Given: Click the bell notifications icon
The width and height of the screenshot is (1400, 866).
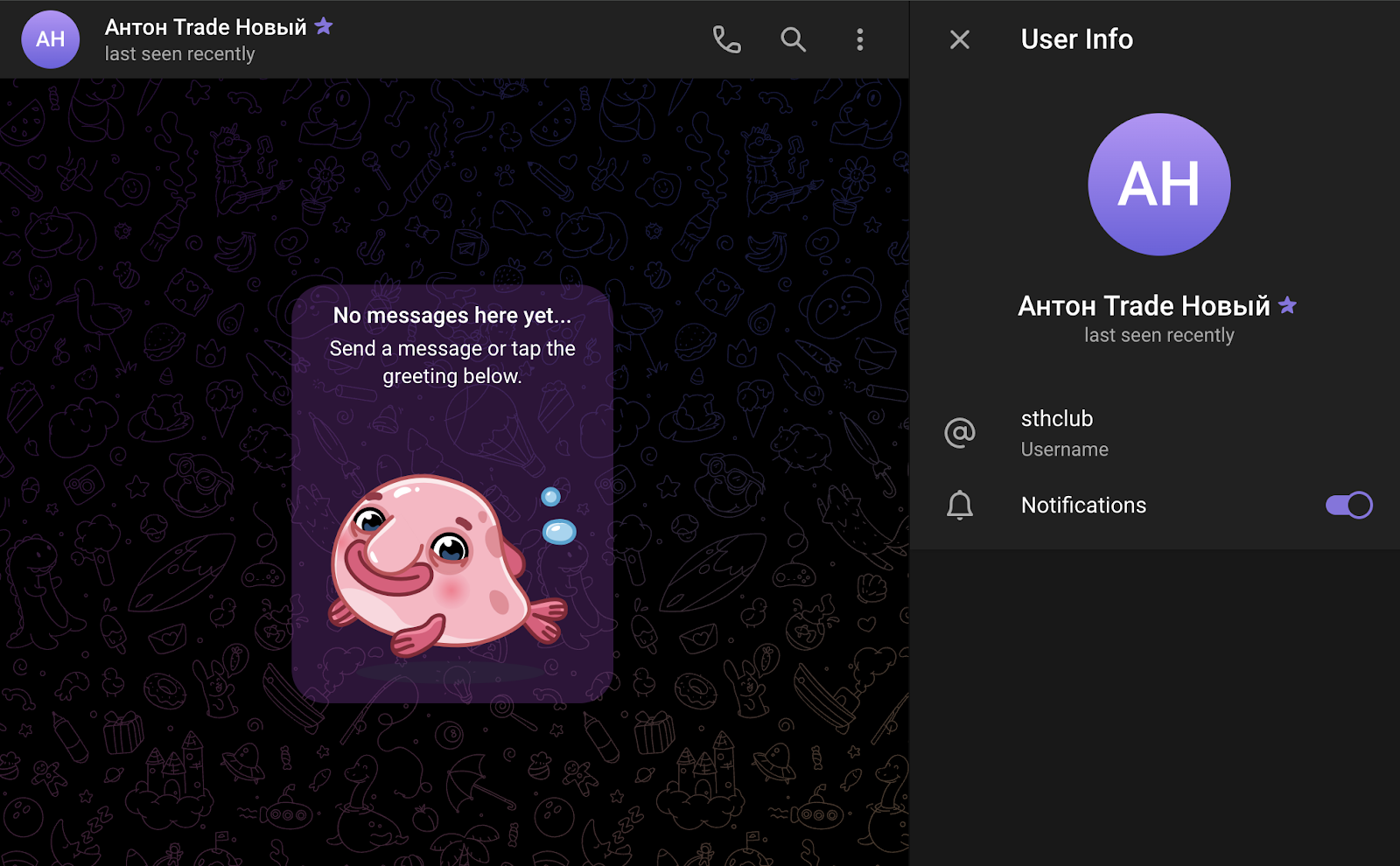Looking at the screenshot, I should pos(960,505).
